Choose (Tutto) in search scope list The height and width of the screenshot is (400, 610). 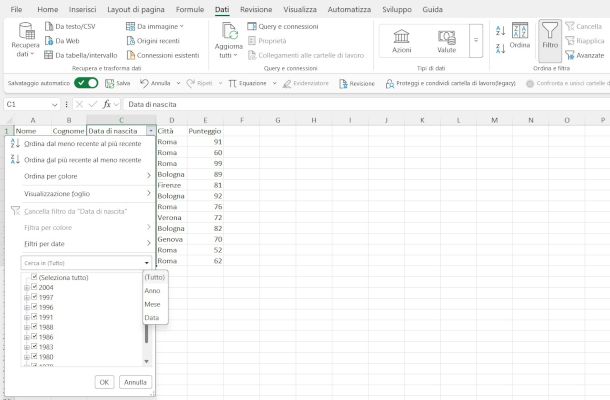pos(155,277)
